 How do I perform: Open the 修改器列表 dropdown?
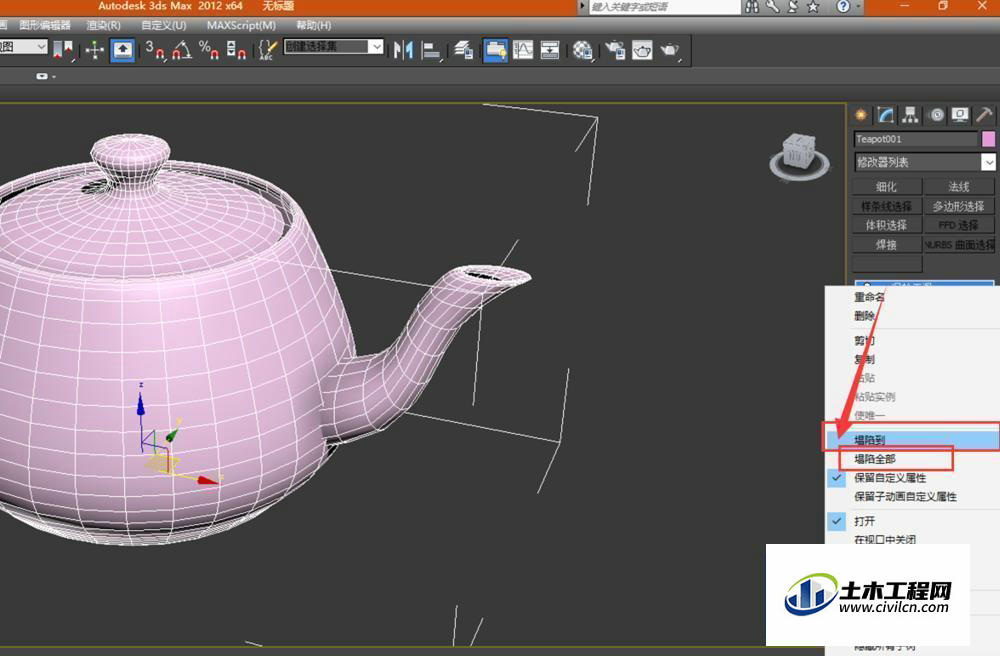coord(925,163)
